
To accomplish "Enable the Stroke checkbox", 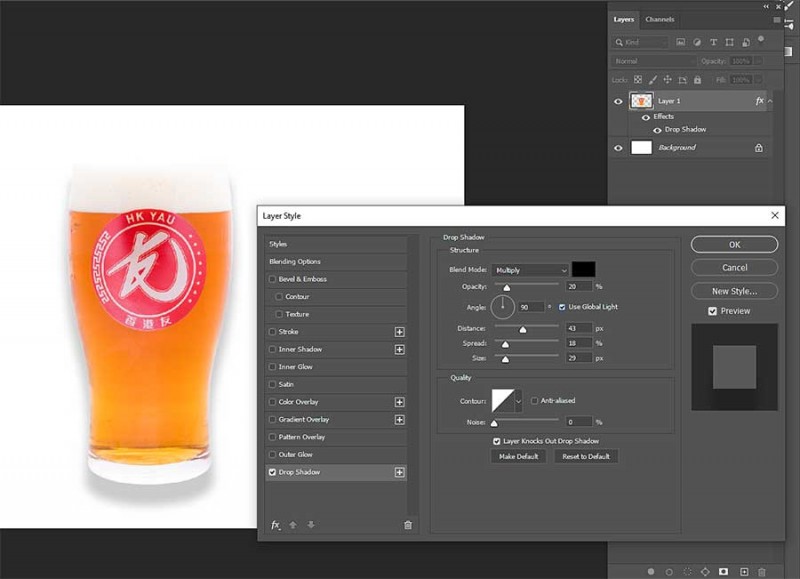I will point(272,332).
